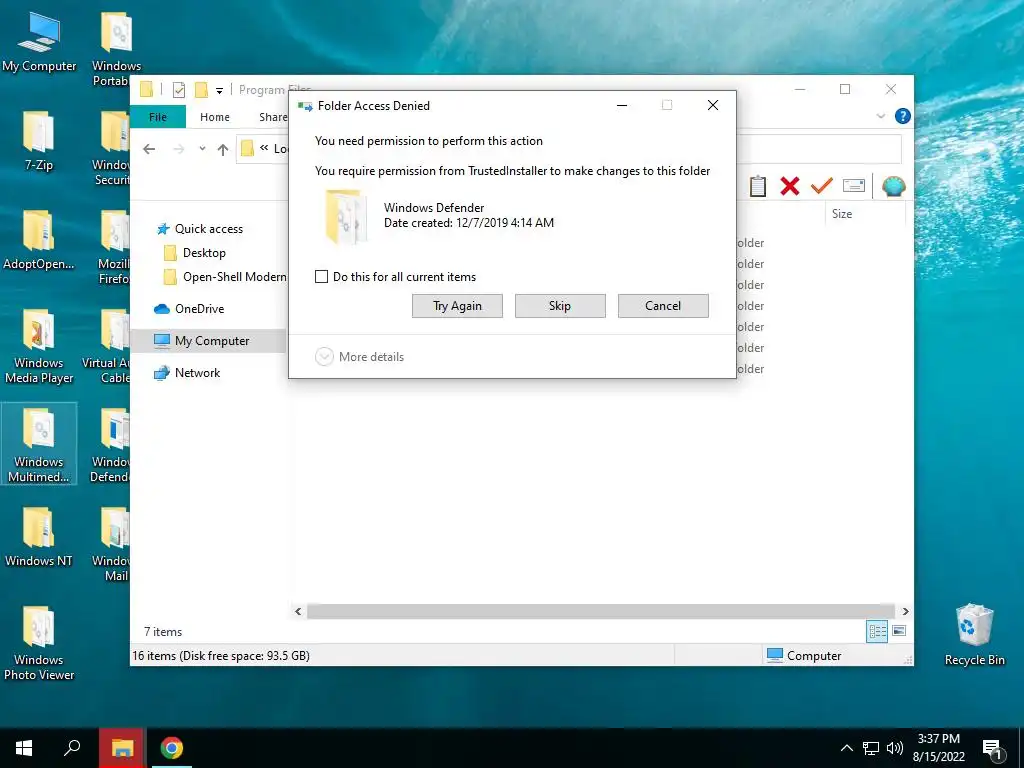The height and width of the screenshot is (768, 1024).
Task: Click the clipboard paste toolbar icon
Action: (758, 186)
